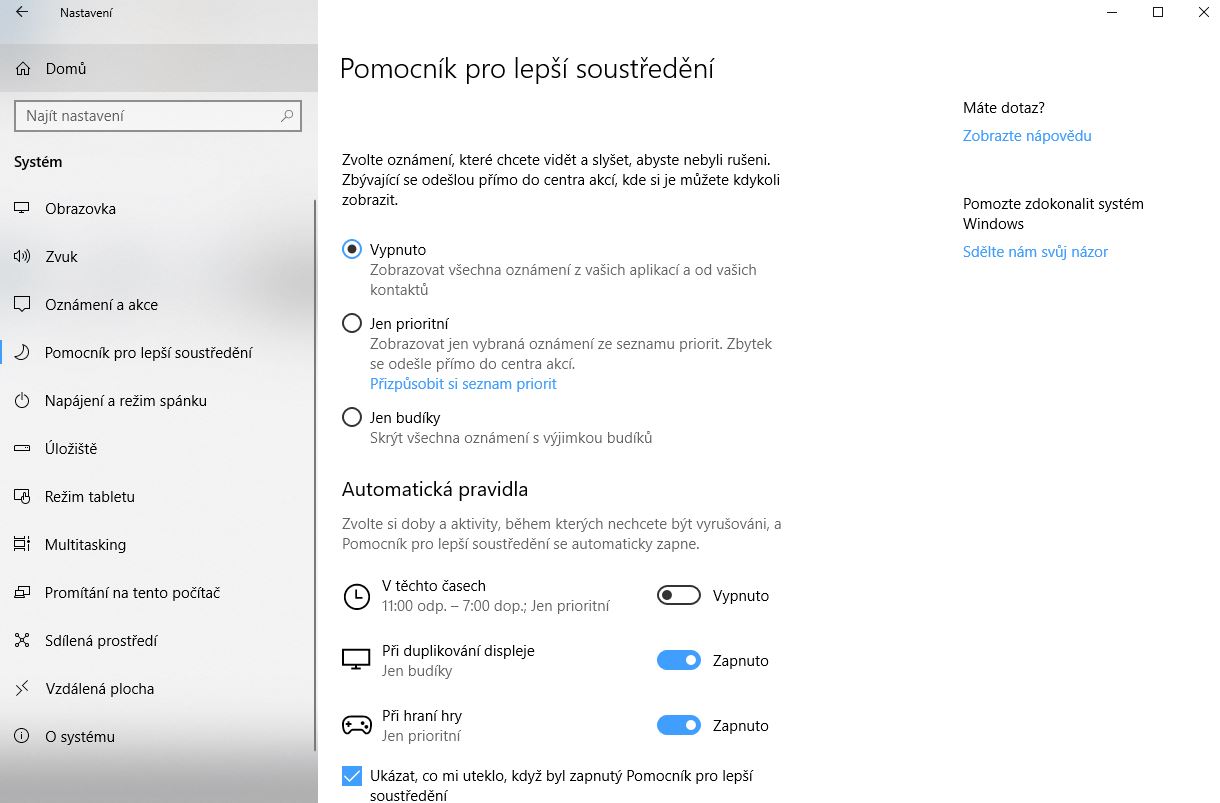1220x803 pixels.
Task: Open Obrazovka display settings icon
Action: coord(22,209)
